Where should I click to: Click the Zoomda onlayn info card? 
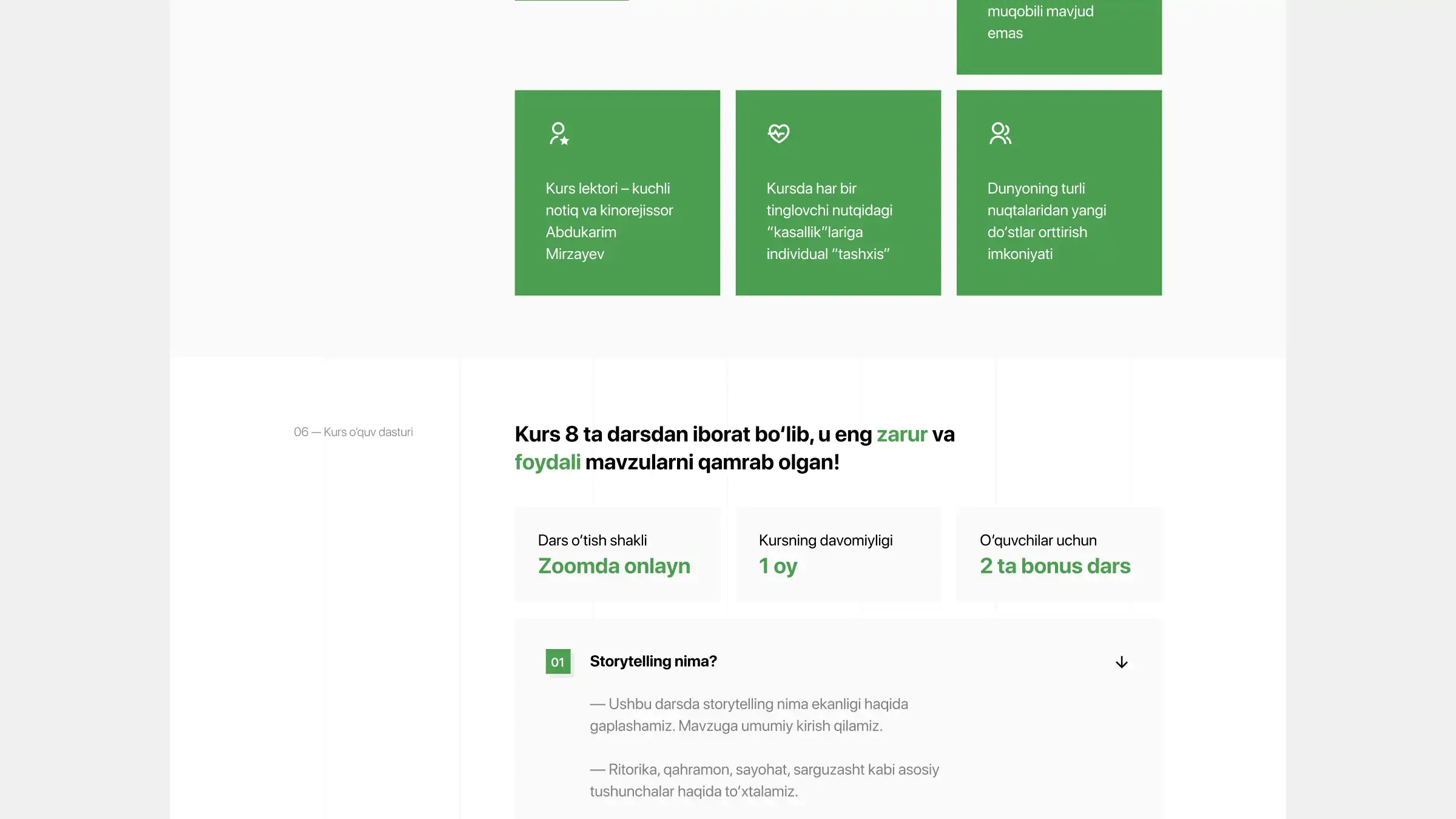click(617, 554)
